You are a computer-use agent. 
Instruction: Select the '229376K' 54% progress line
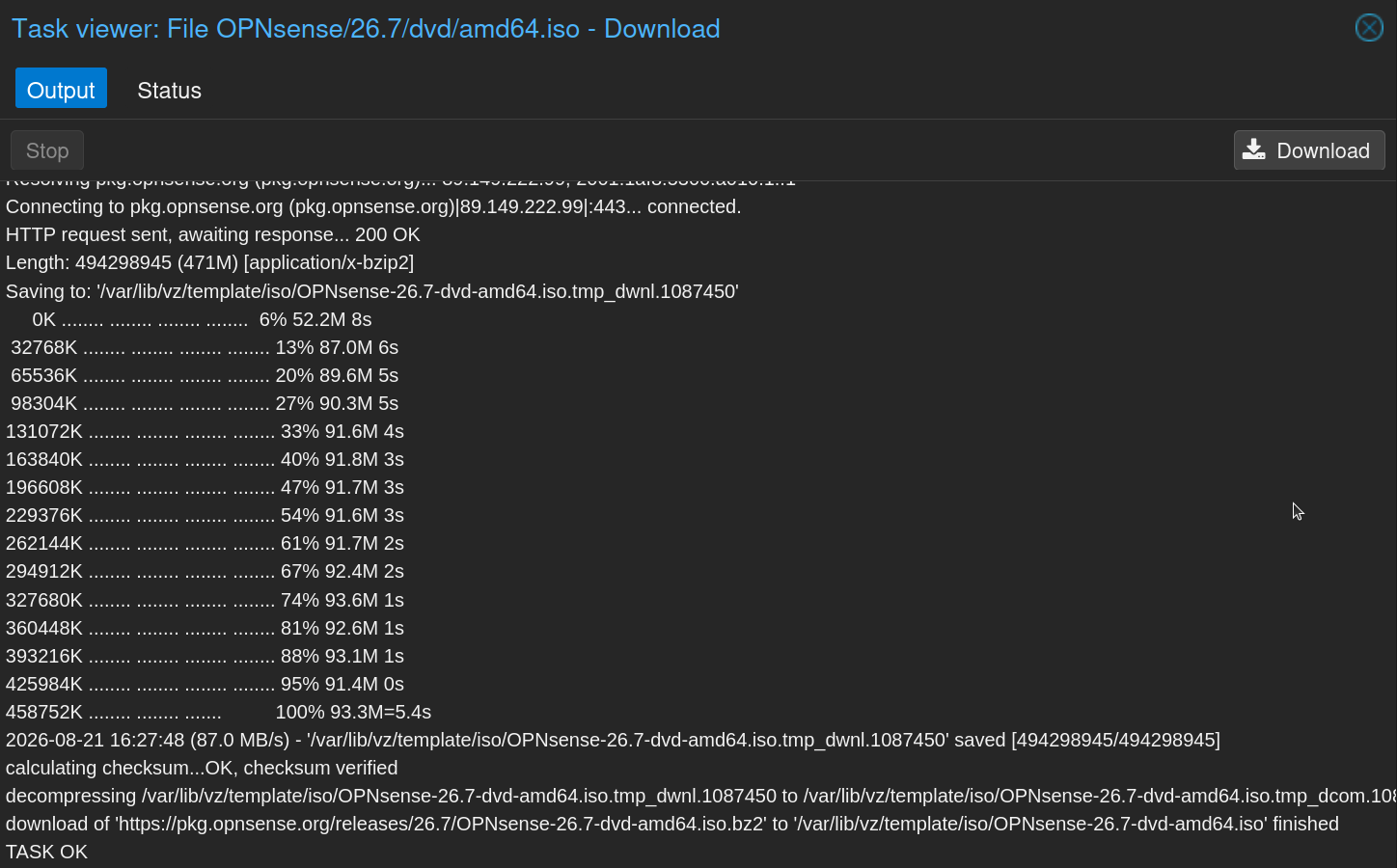(205, 515)
